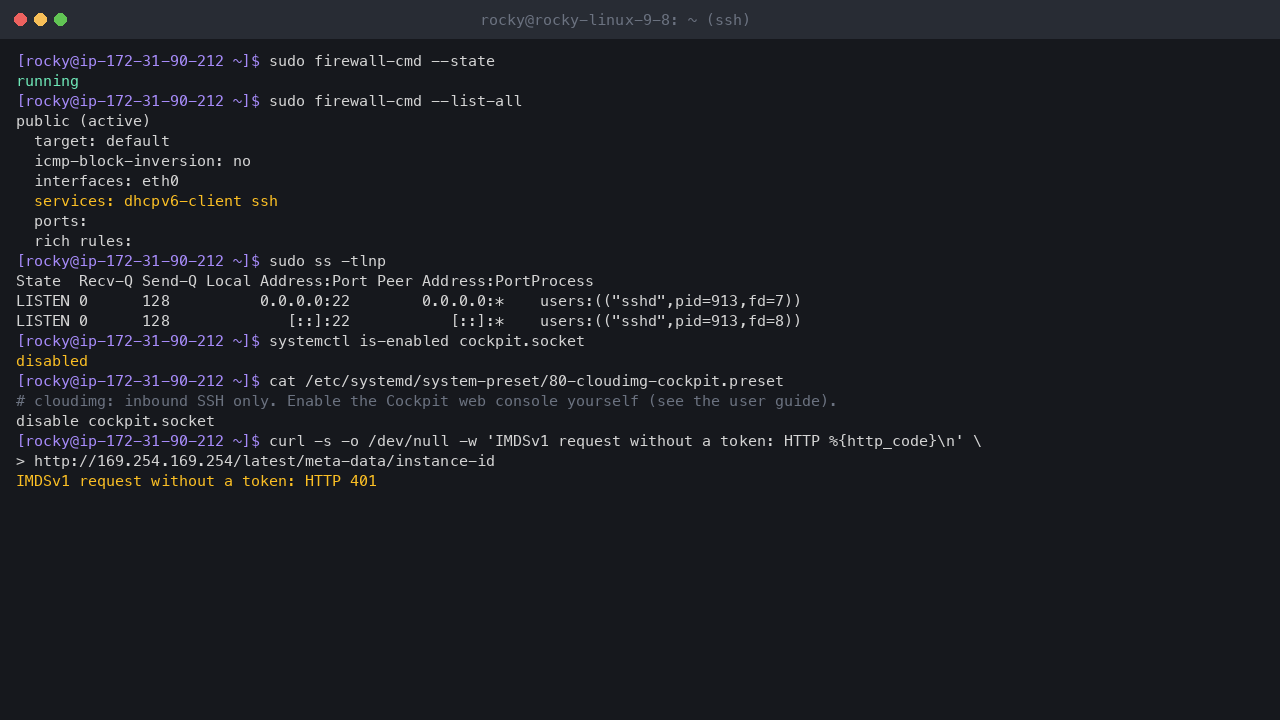The image size is (1280, 720).
Task: Click the command 'sudo firewall-cmd --state'
Action: point(382,61)
